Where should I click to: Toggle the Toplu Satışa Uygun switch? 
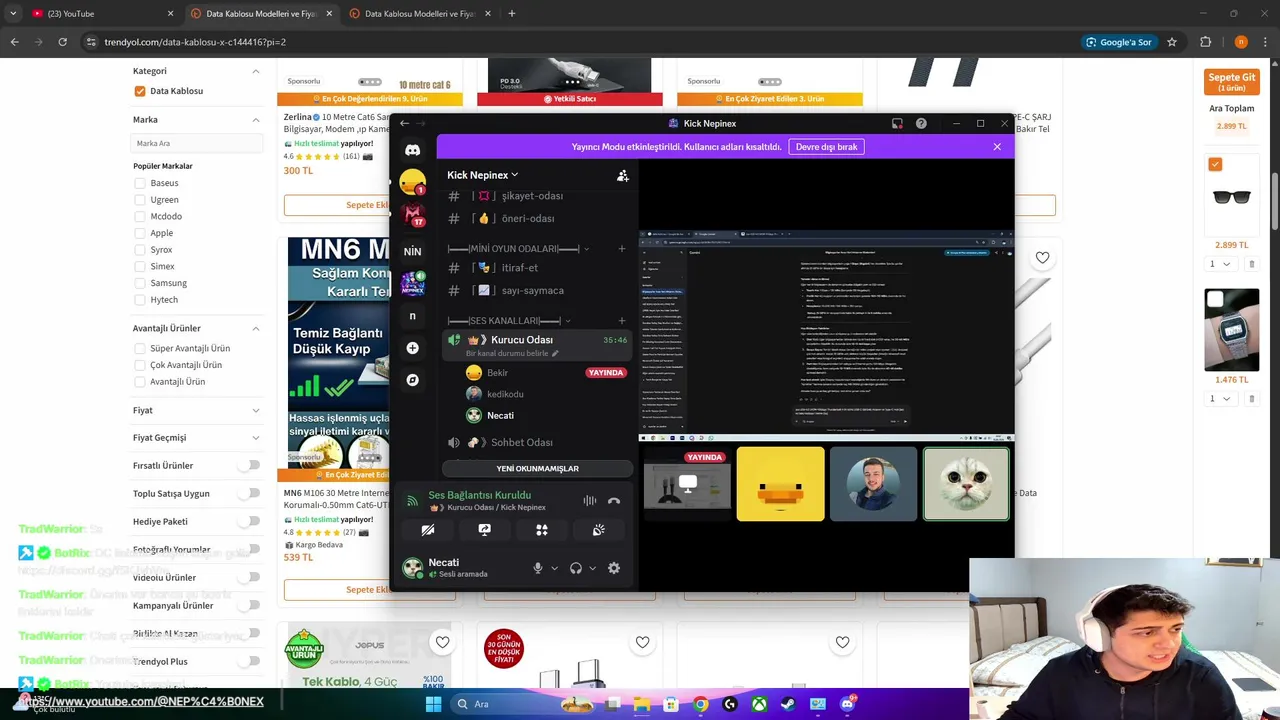249,494
